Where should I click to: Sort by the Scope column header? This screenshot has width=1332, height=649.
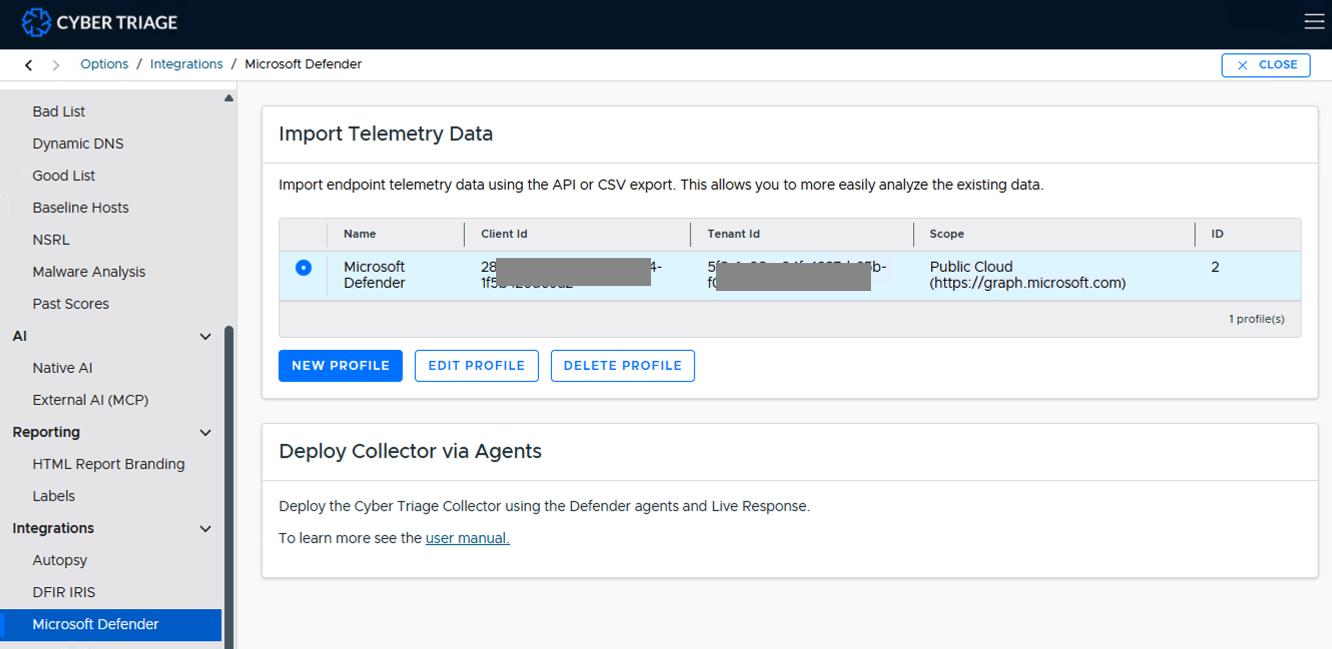tap(947, 234)
